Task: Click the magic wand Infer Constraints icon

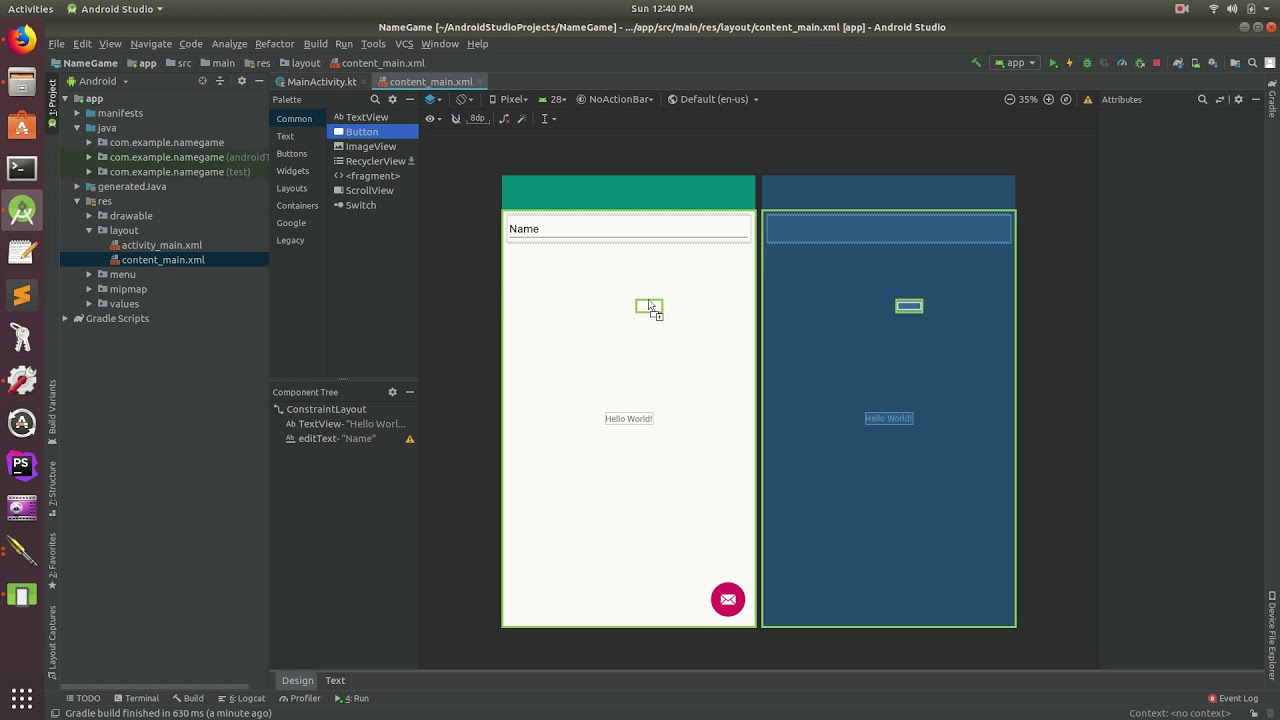Action: pos(521,119)
